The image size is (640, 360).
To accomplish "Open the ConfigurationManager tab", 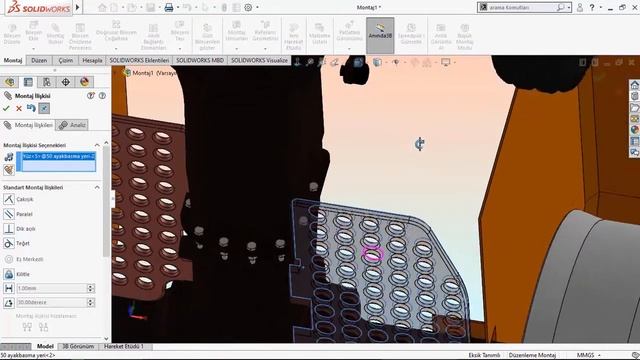I will 47,82.
